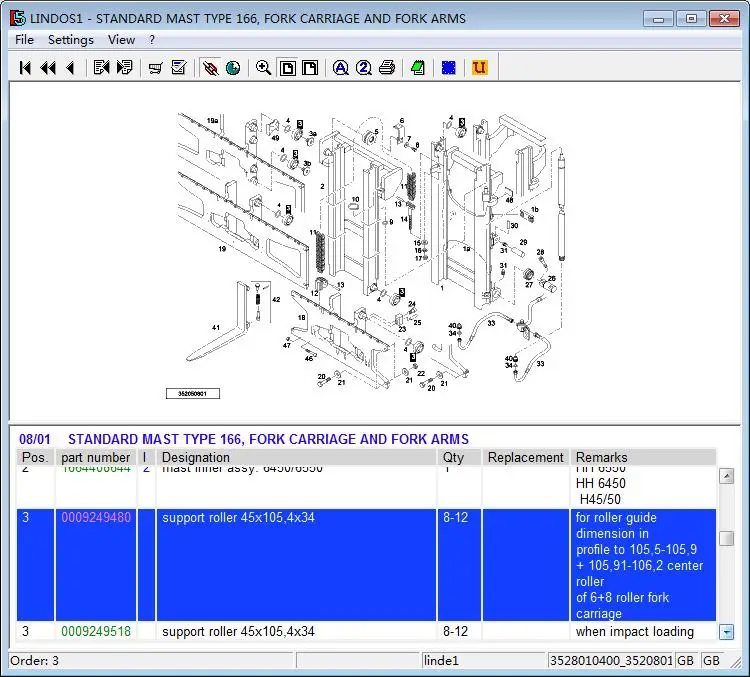Click the order checklist icon
The width and height of the screenshot is (750, 677).
click(x=179, y=67)
